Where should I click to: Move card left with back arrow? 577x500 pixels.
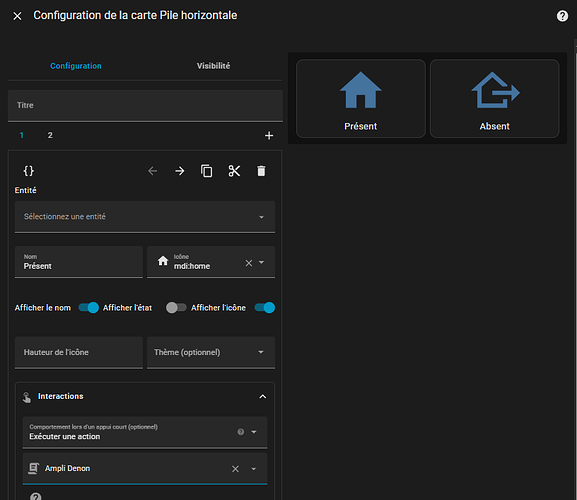[x=152, y=171]
